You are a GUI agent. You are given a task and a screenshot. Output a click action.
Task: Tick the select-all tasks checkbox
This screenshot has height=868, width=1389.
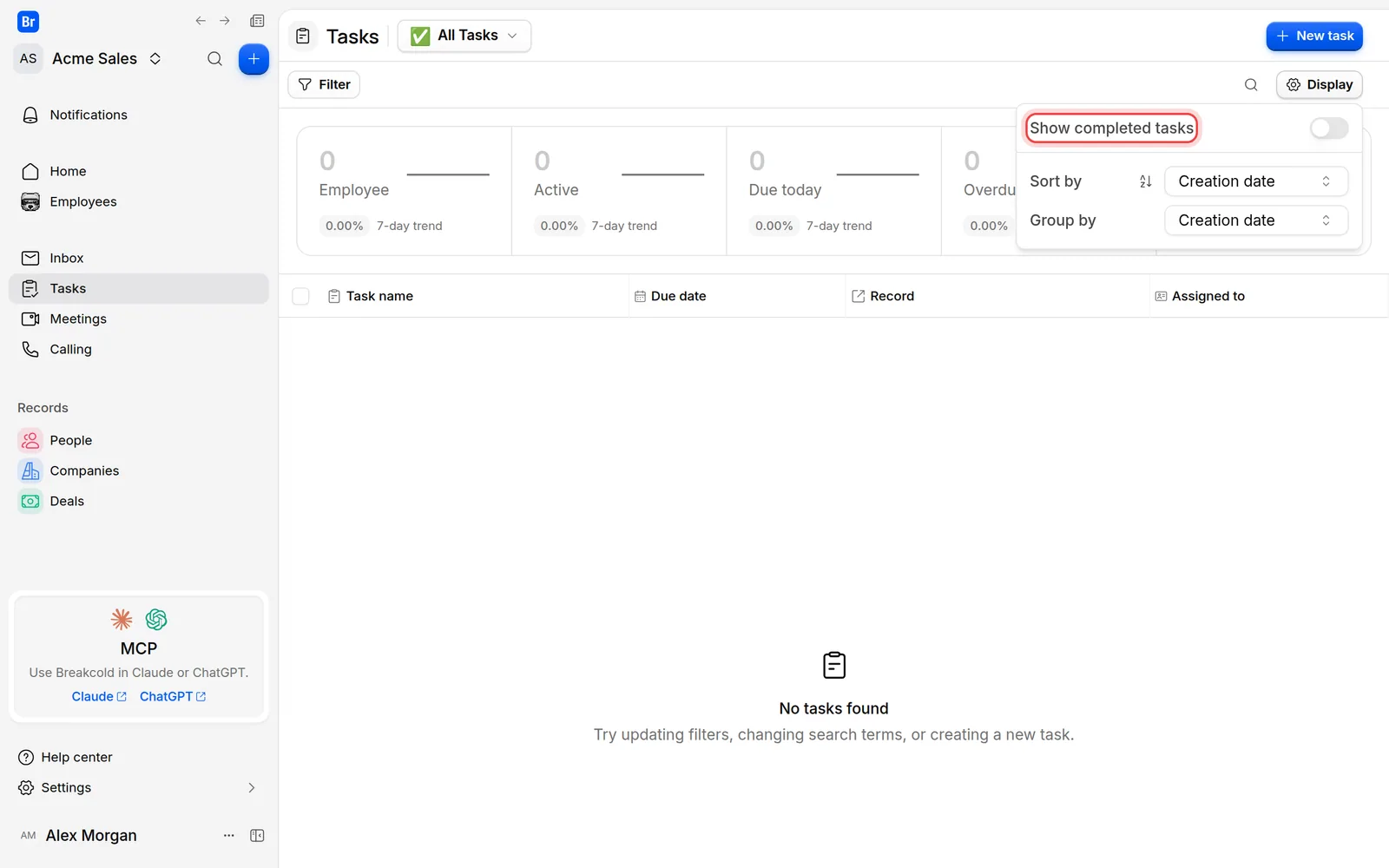click(300, 296)
